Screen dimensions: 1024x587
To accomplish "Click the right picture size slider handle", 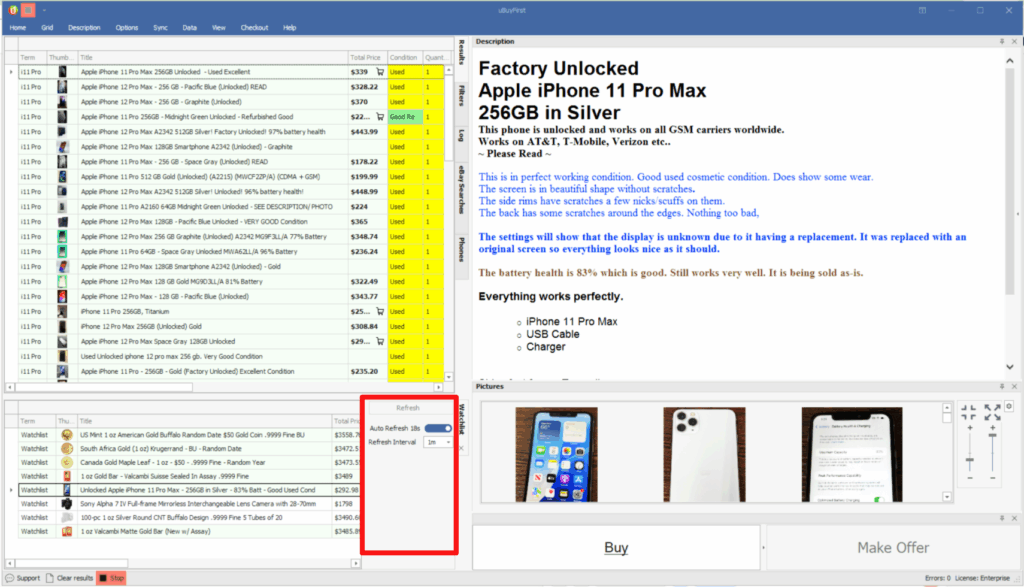I will (993, 434).
